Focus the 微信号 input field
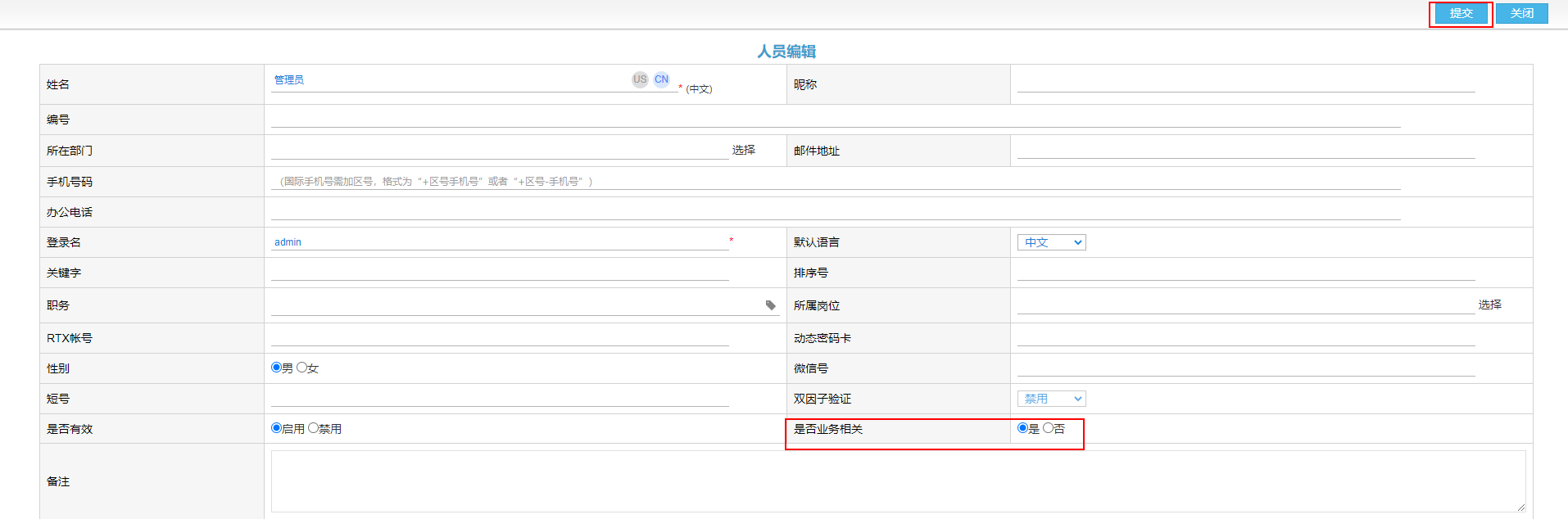 tap(1246, 368)
